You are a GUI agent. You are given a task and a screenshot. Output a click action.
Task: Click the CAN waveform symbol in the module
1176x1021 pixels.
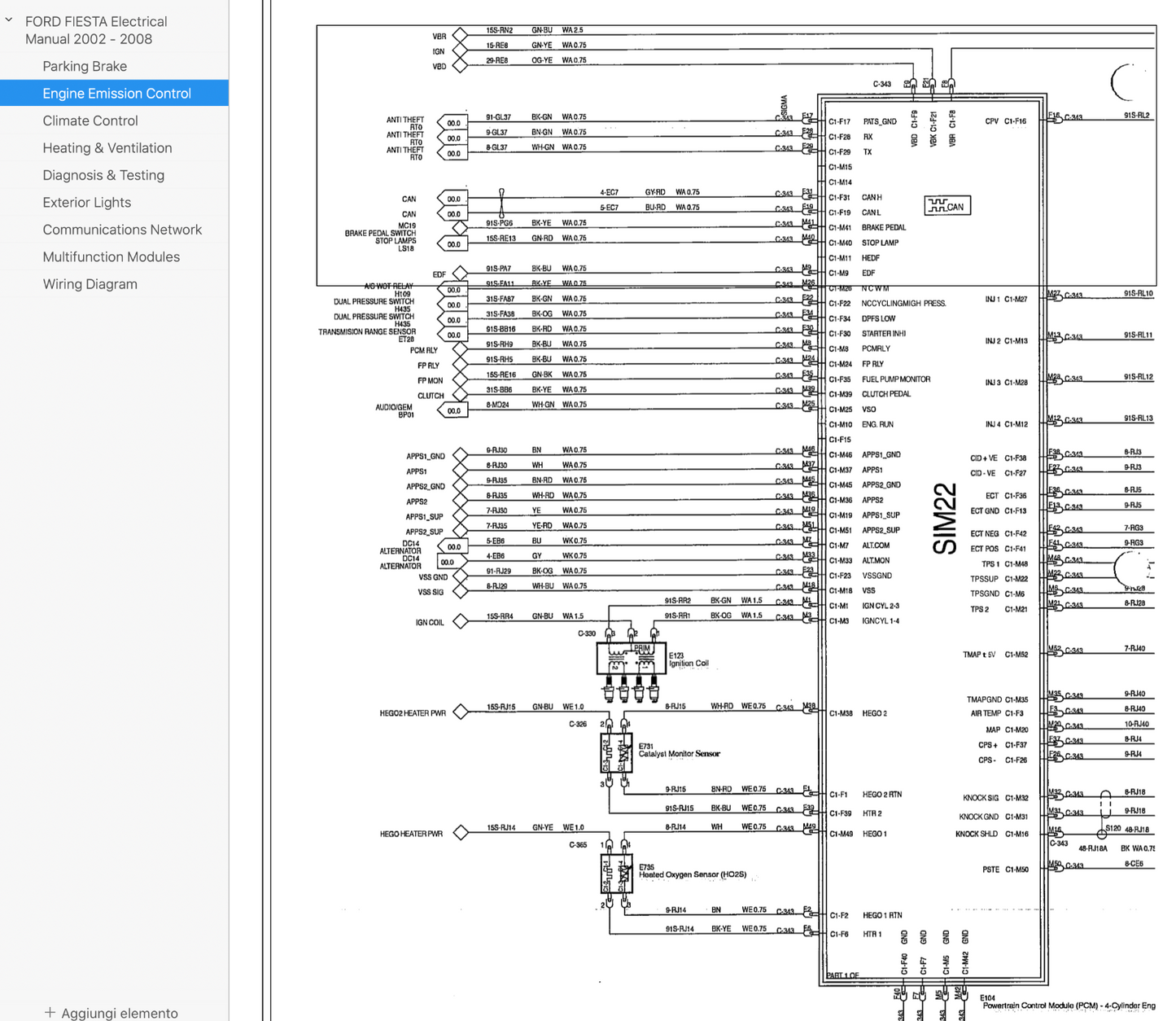tap(947, 206)
